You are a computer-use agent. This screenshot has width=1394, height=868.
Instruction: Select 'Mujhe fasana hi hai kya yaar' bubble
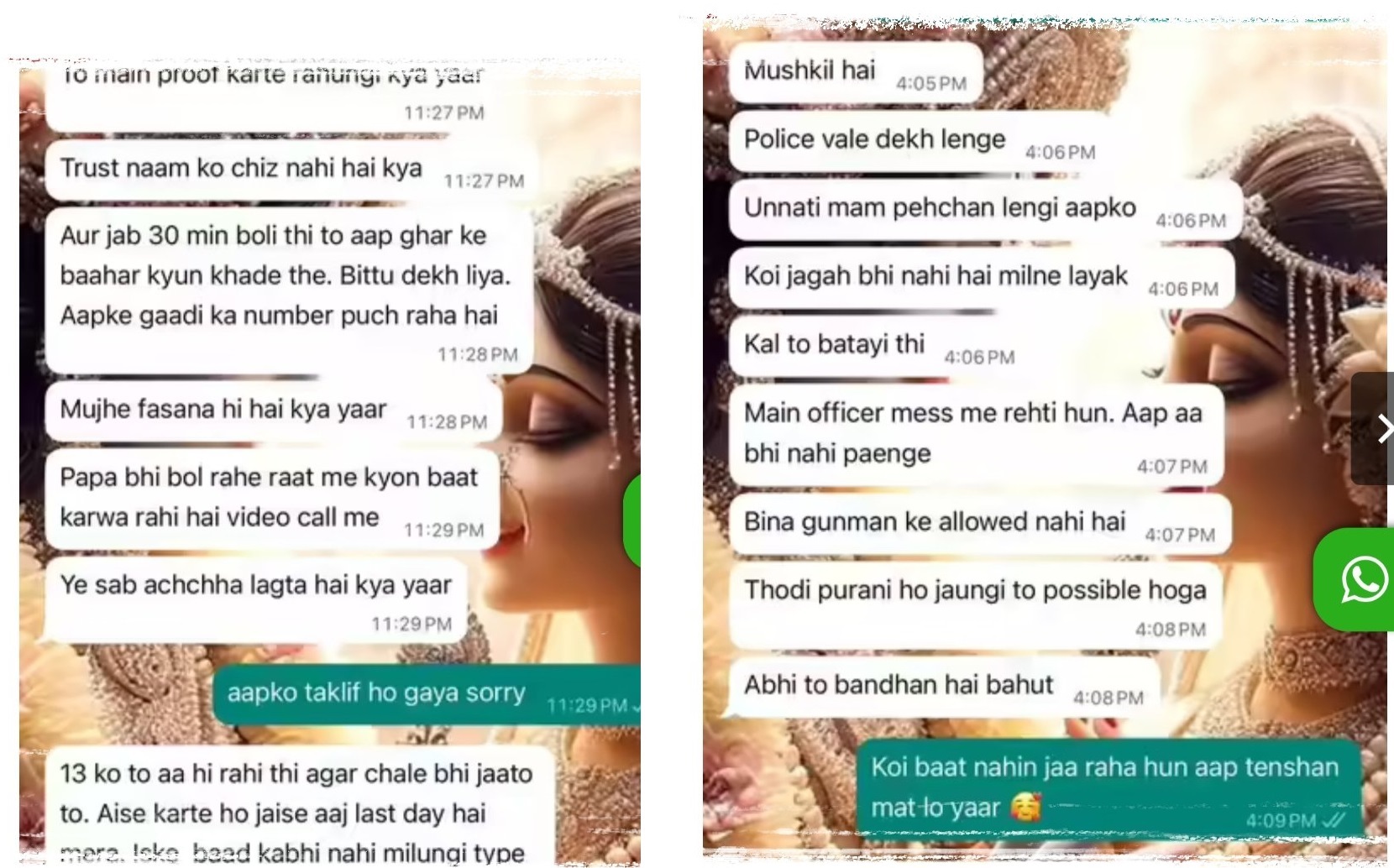(x=274, y=411)
